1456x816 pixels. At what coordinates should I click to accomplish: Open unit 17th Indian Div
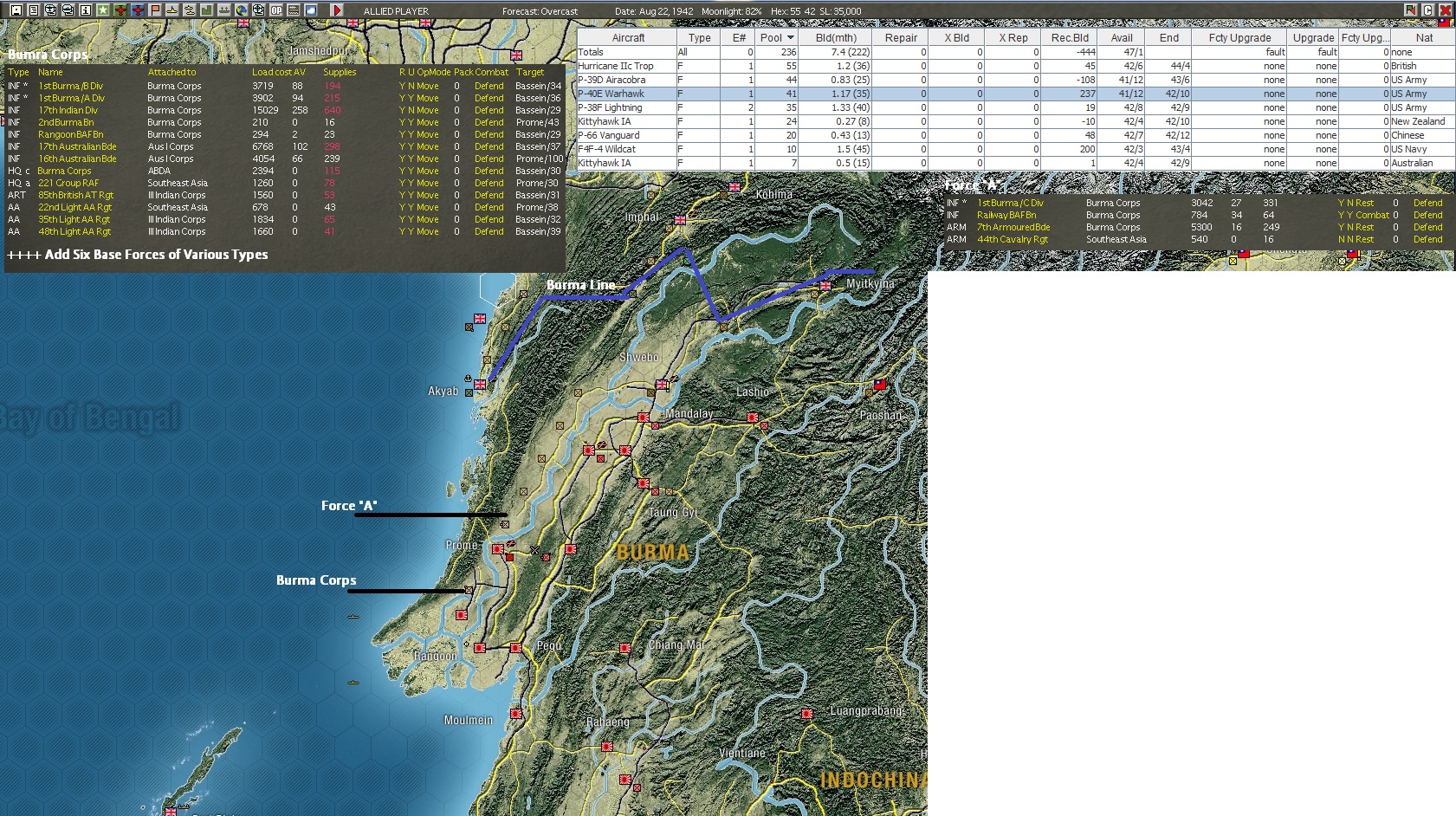(68, 110)
